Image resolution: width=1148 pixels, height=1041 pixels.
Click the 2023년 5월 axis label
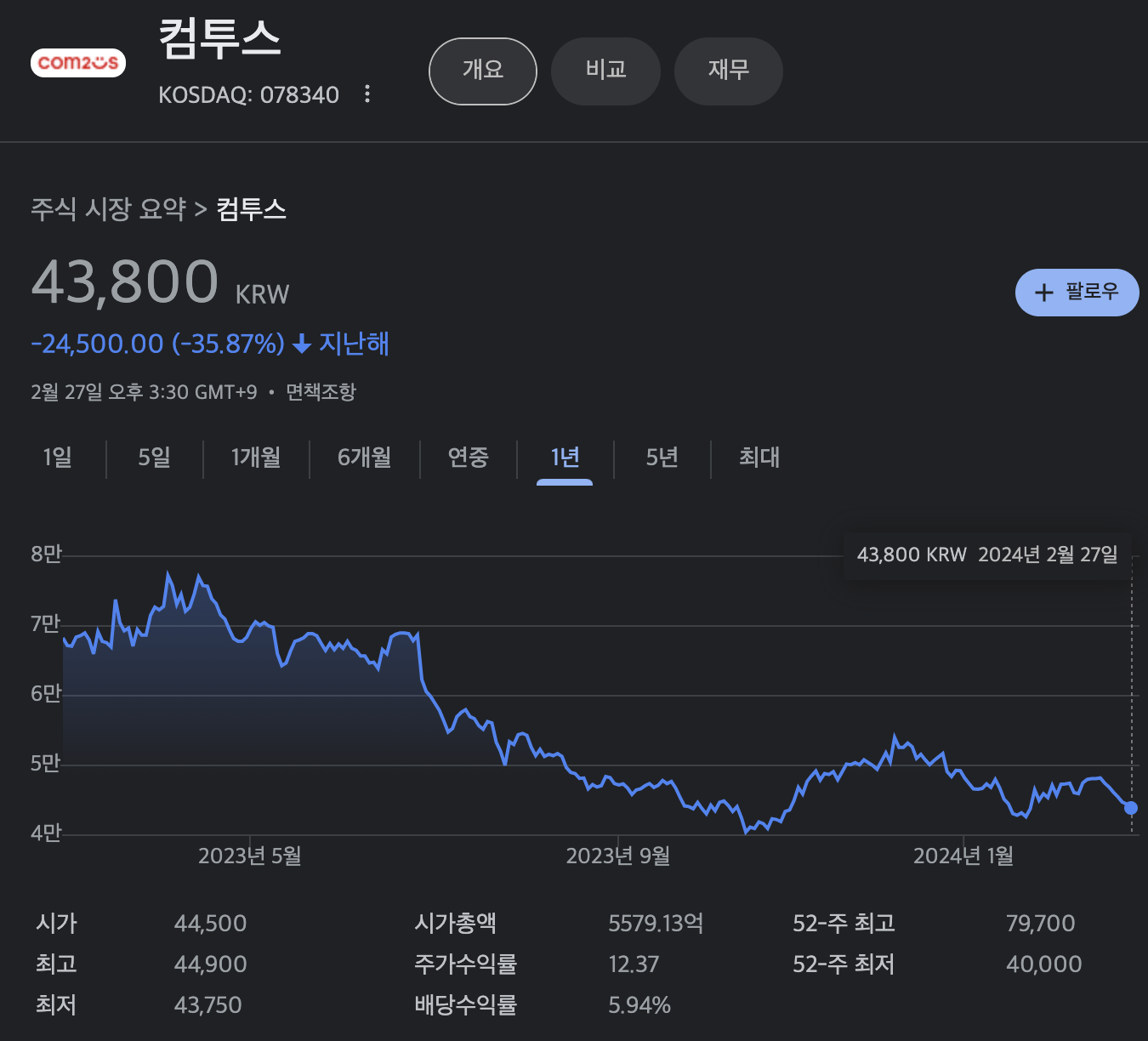pyautogui.click(x=249, y=856)
